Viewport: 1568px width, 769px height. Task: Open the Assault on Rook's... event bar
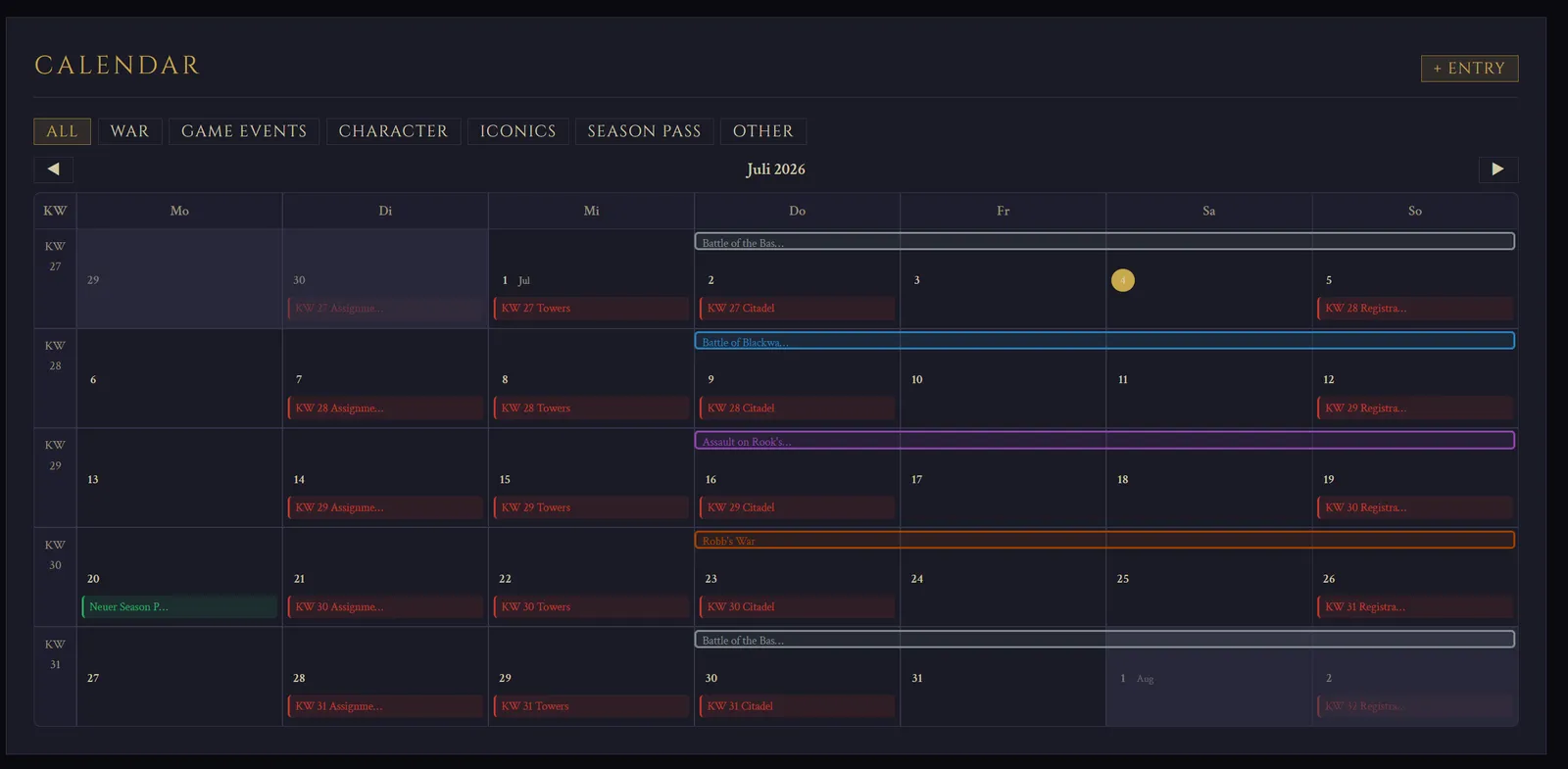1104,441
